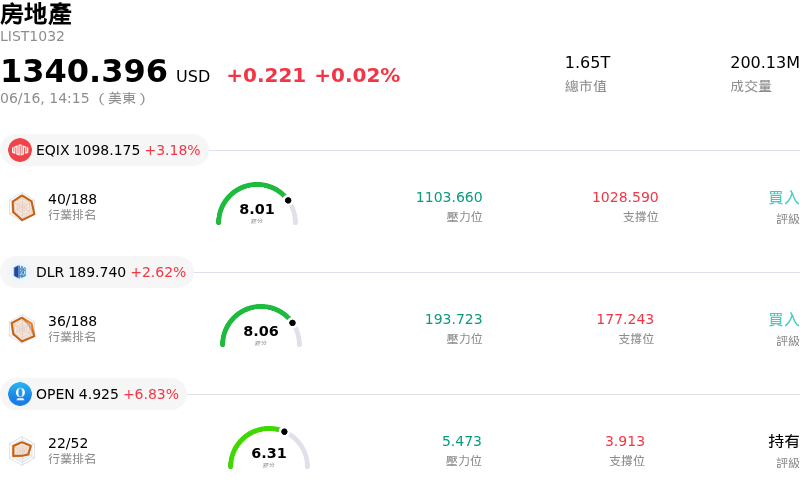This screenshot has height=488, width=800.
Task: Click the DLR blue company logo
Action: pos(20,272)
